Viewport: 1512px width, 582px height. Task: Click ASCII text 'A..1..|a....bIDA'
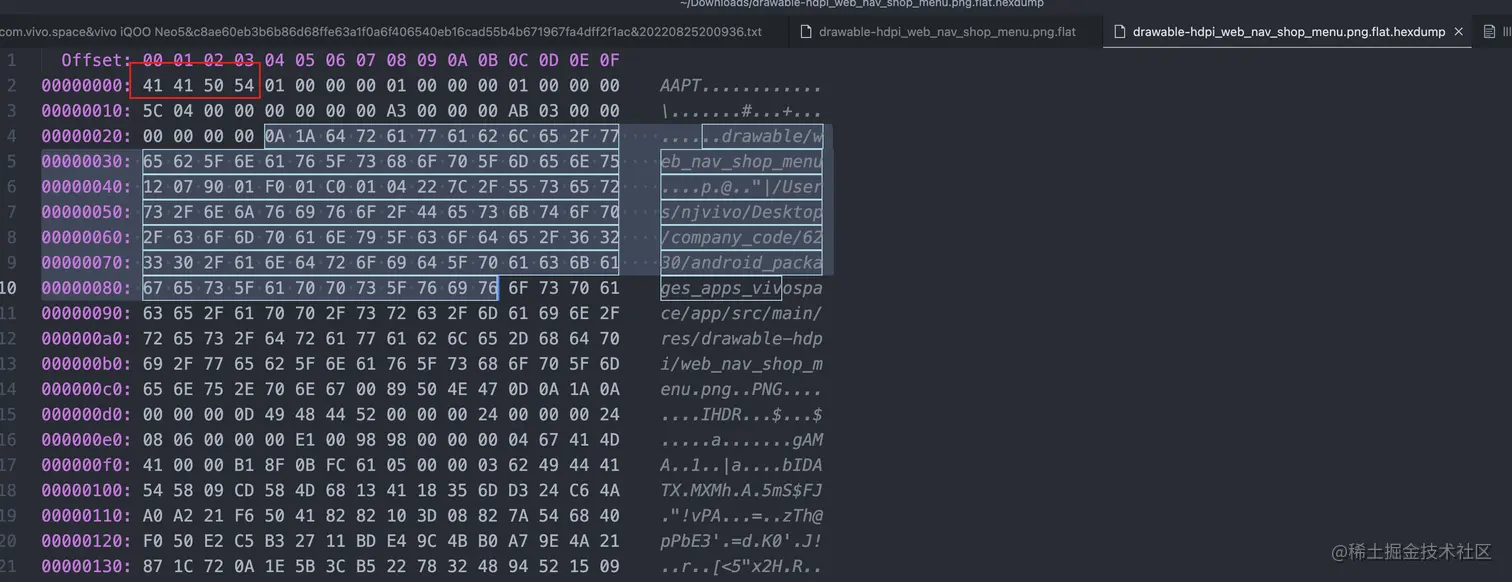741,465
